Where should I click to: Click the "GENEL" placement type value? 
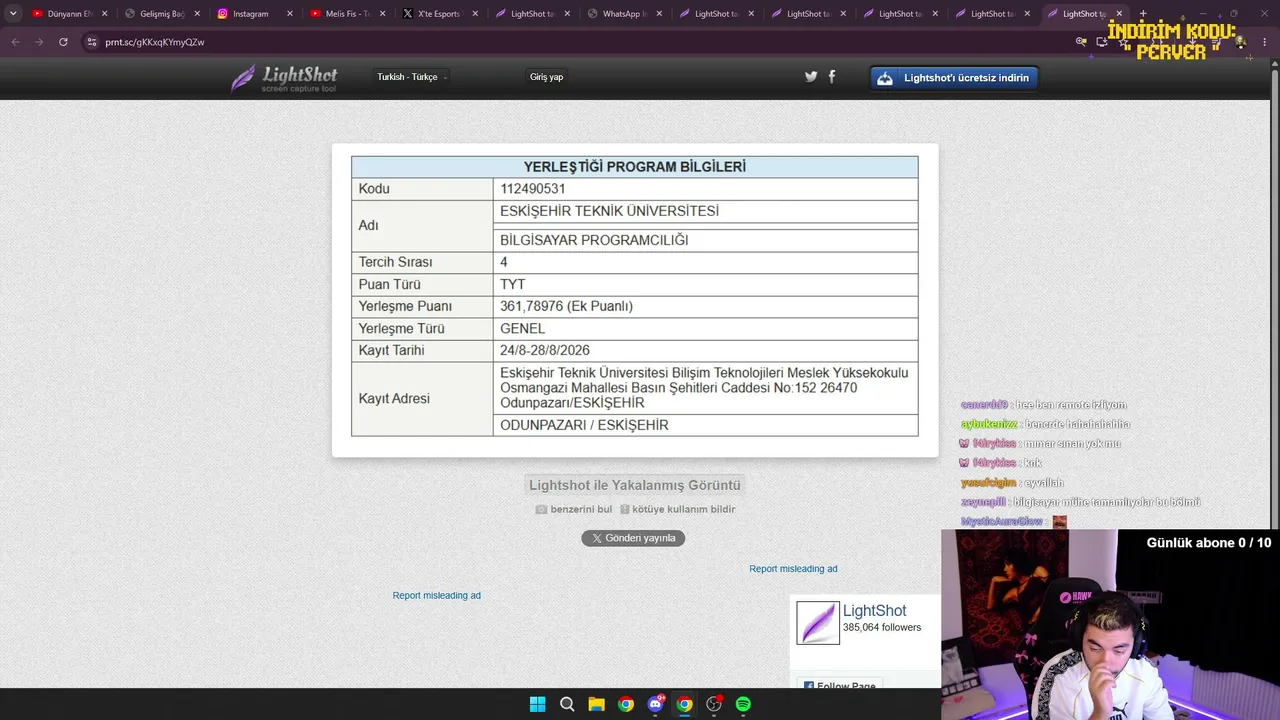523,328
